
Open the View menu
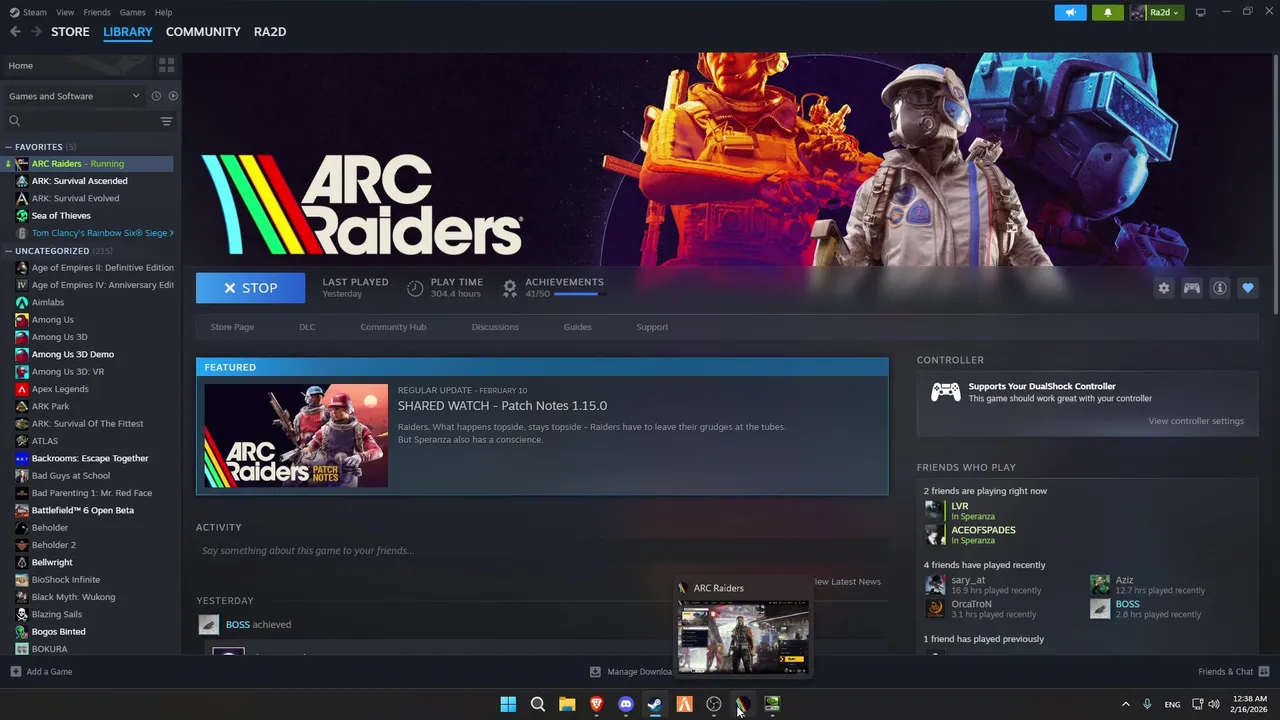pos(65,12)
